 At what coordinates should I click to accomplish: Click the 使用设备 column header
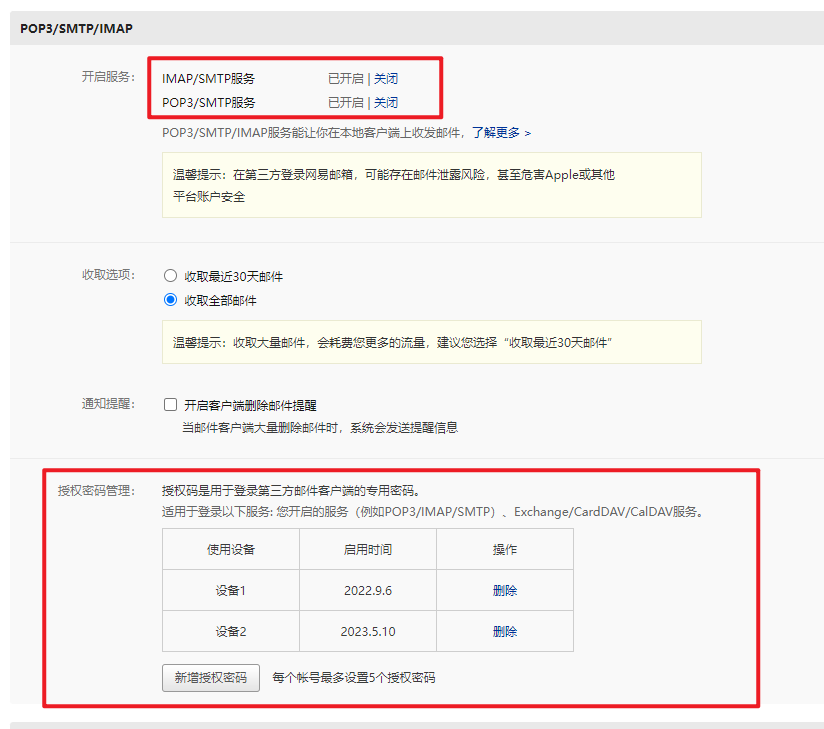pos(231,550)
